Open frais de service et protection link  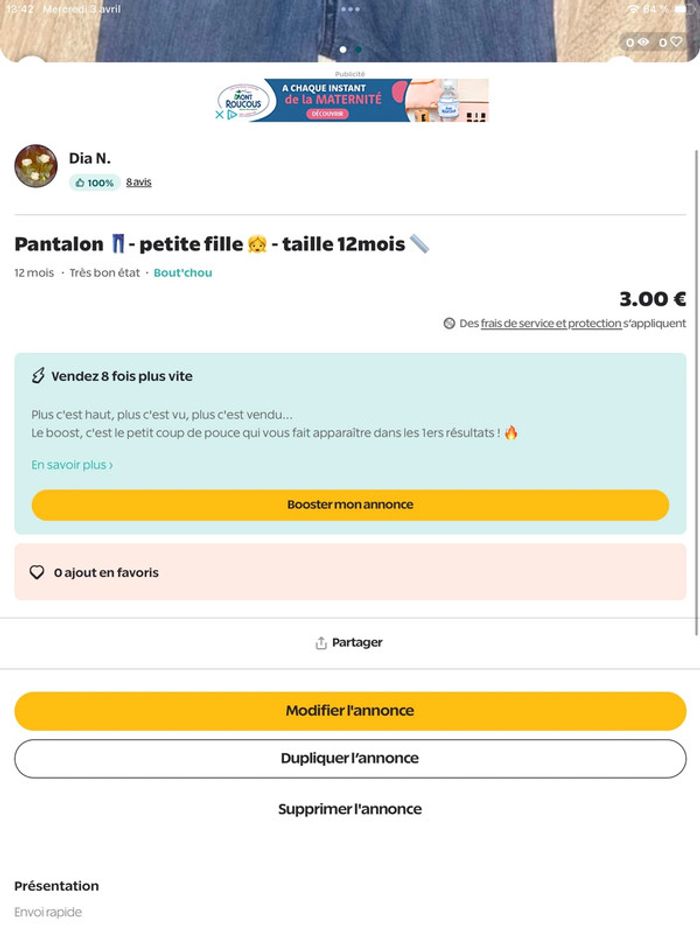[x=551, y=324]
